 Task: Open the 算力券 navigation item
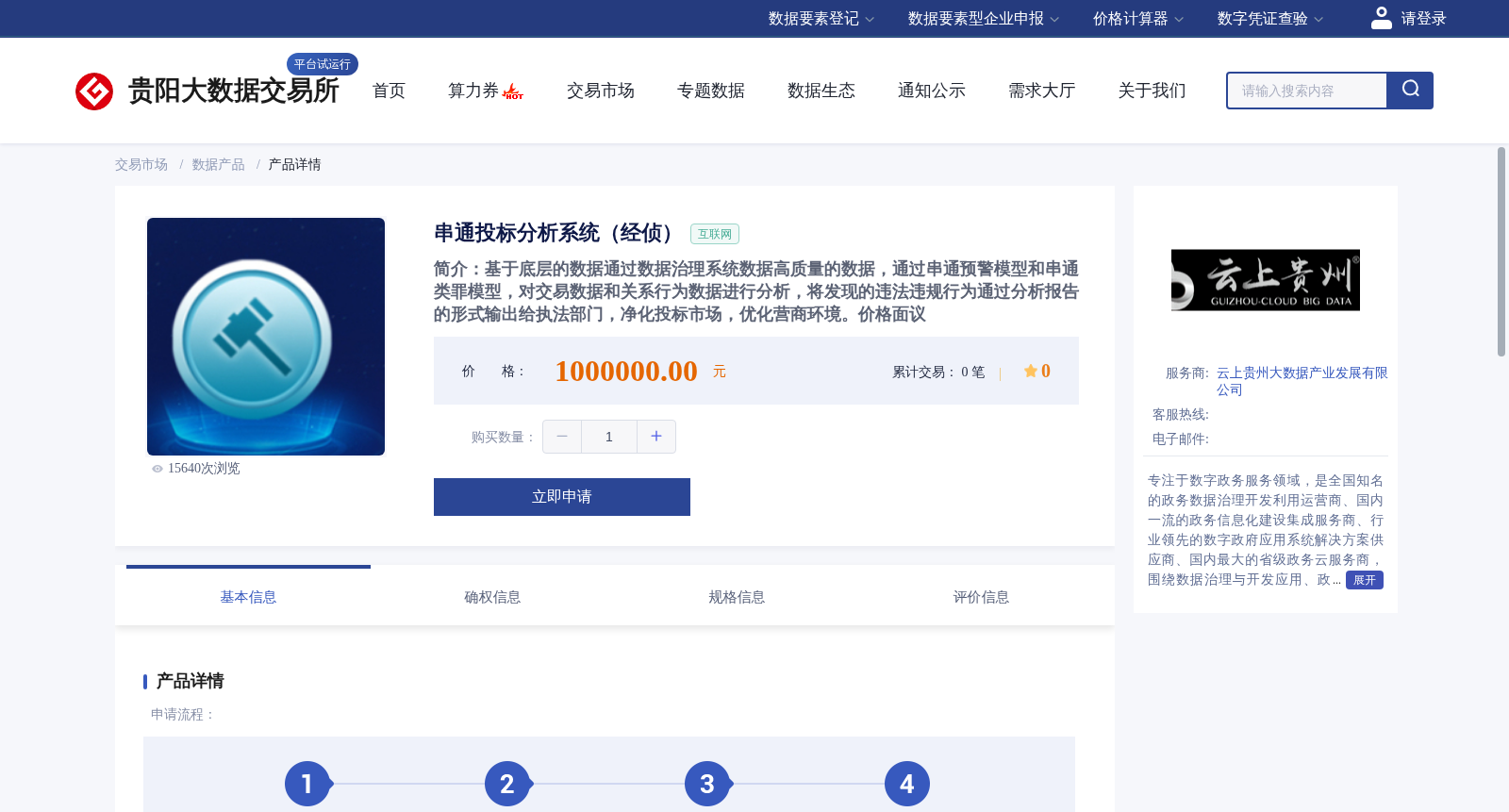click(x=473, y=91)
